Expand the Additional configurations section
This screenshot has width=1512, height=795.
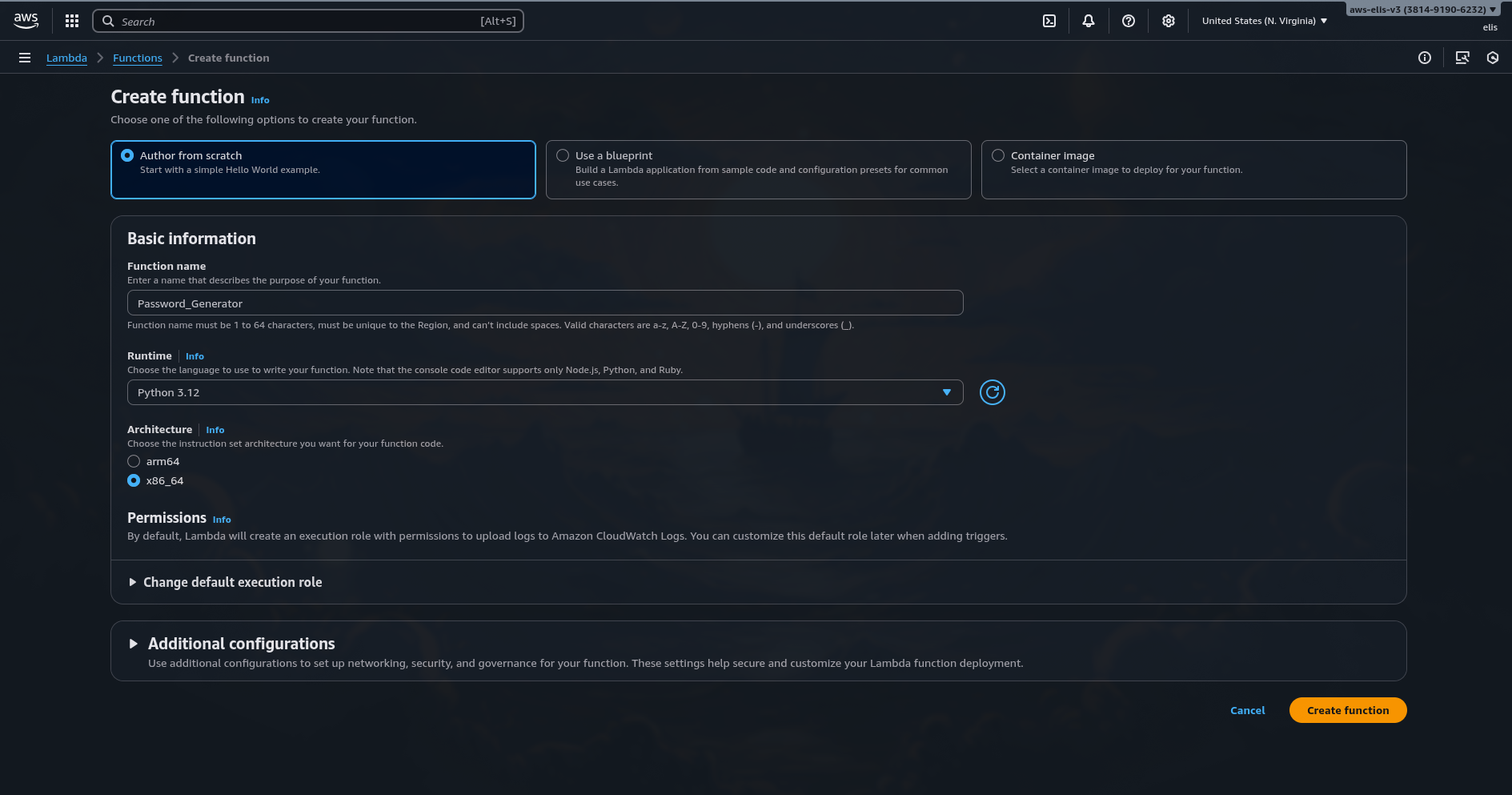coord(241,644)
